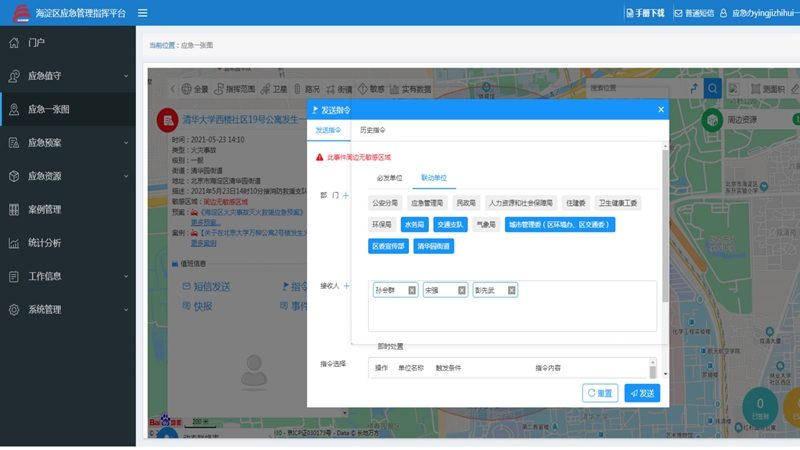Click the map search magnifier button
800x450 pixels.
[x=712, y=88]
